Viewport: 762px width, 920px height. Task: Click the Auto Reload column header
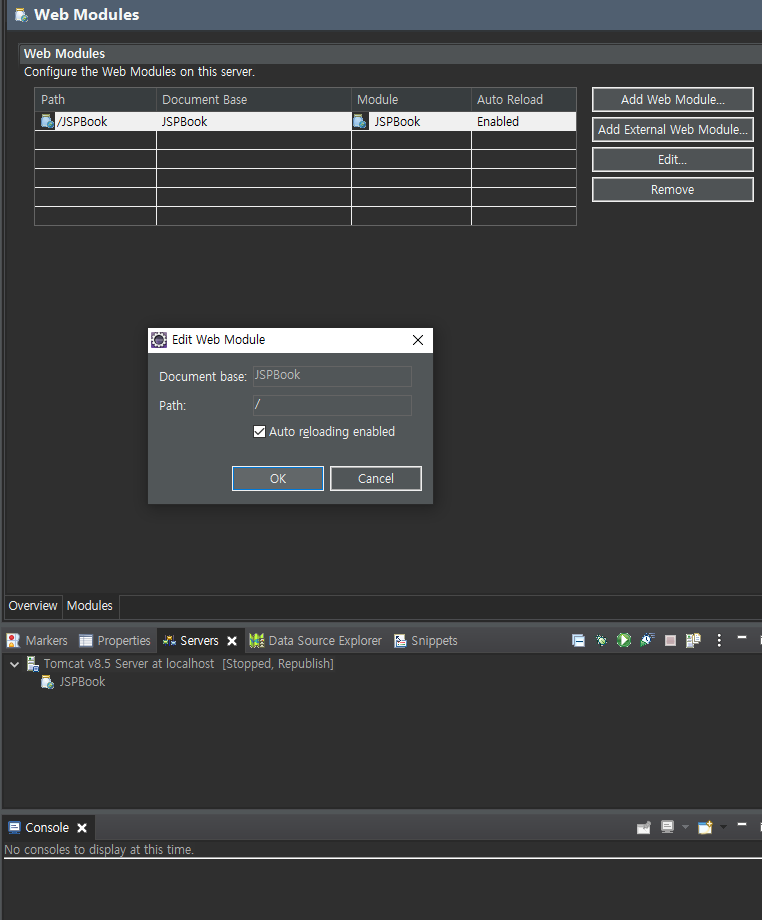(x=524, y=100)
